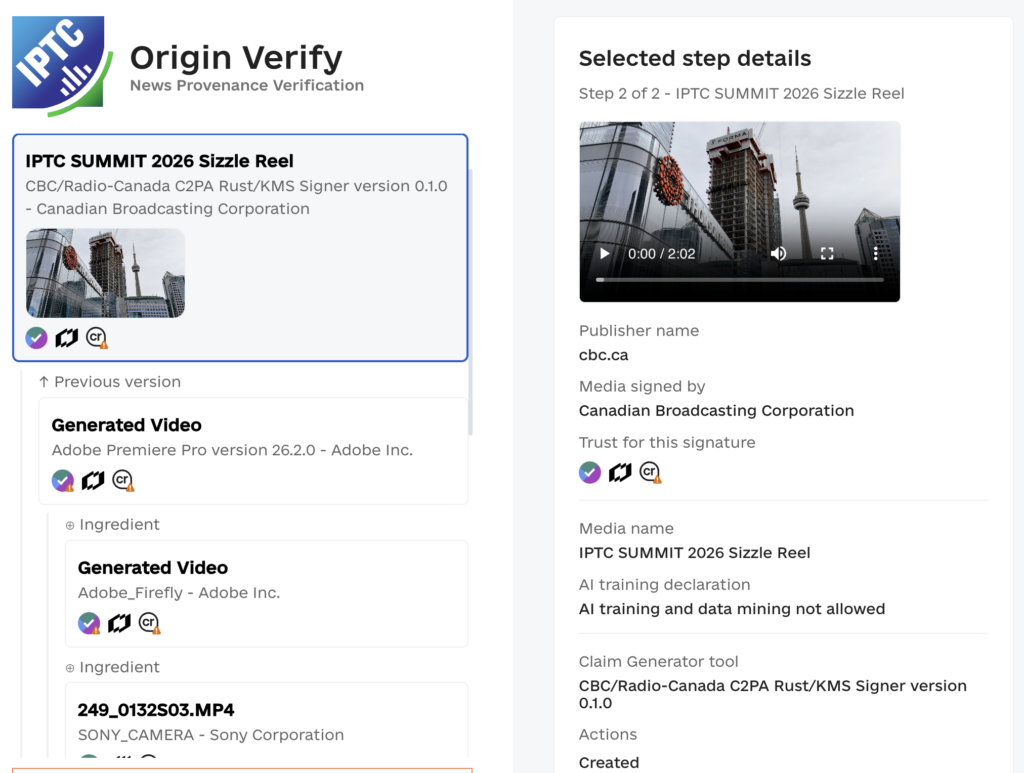Click the Sizzle Reel thumbnail in the left card
The image size is (1024, 773).
coord(105,273)
